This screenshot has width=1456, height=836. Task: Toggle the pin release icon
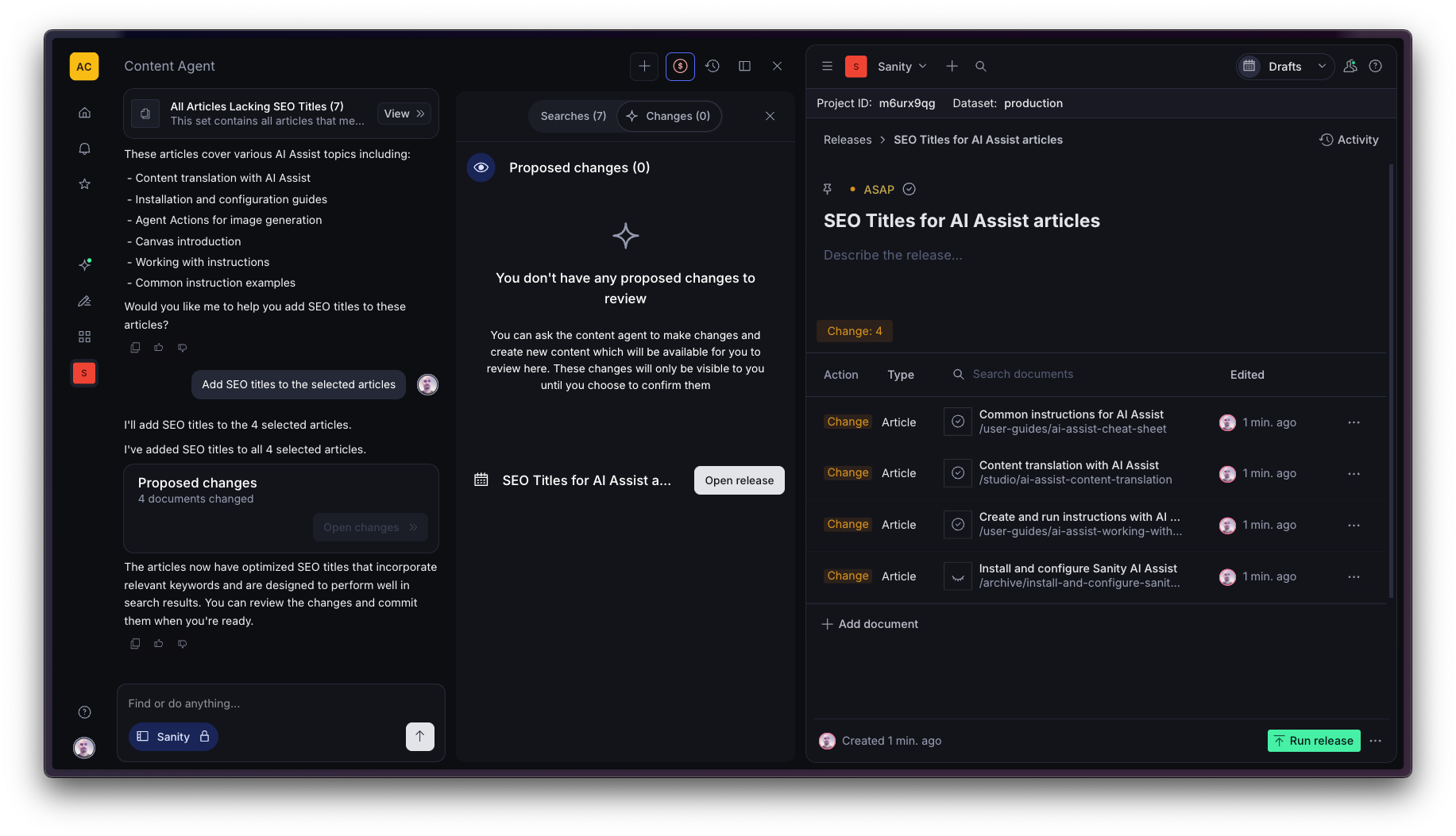click(x=827, y=189)
